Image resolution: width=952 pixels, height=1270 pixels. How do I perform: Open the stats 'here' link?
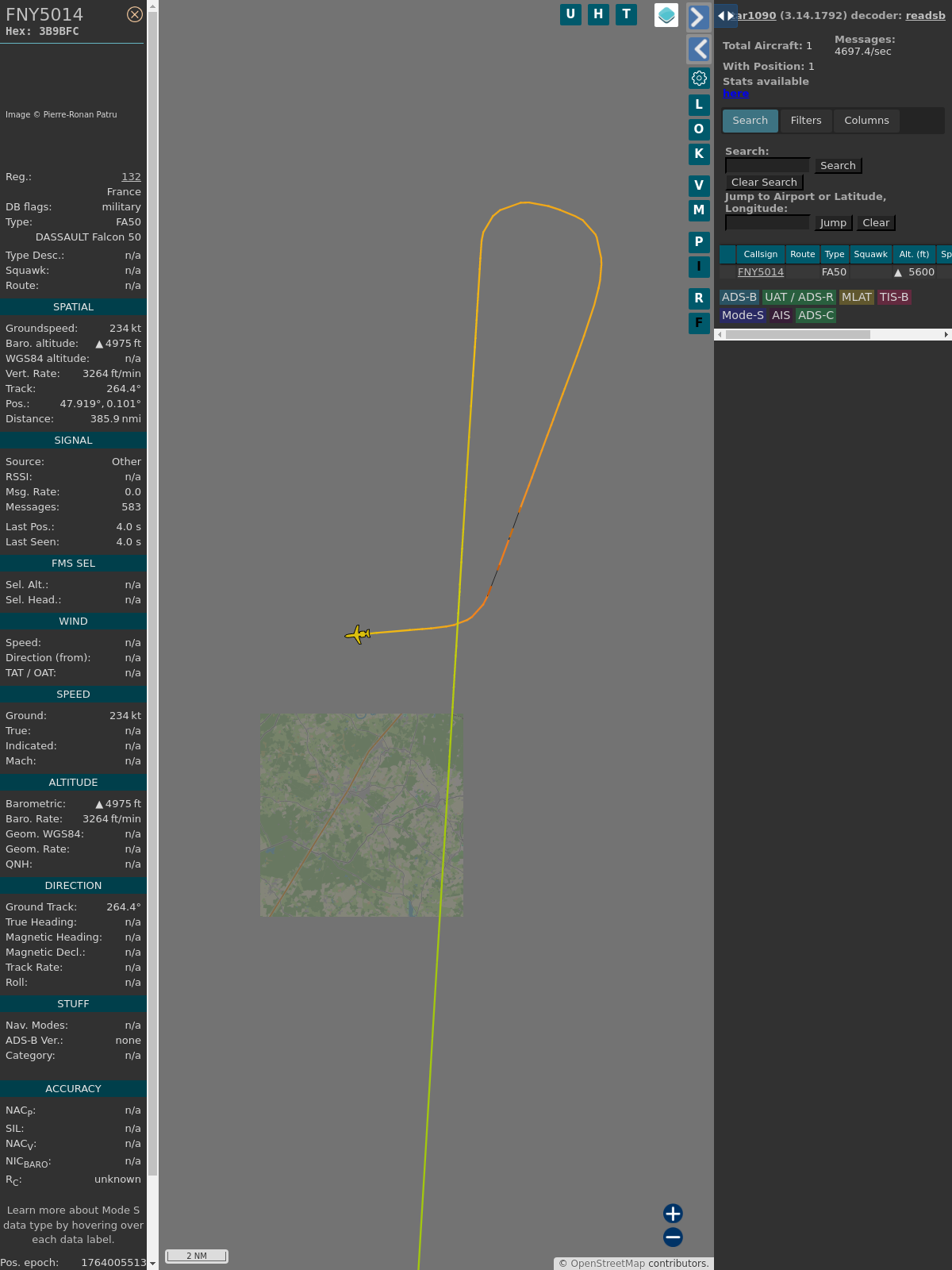(x=735, y=94)
